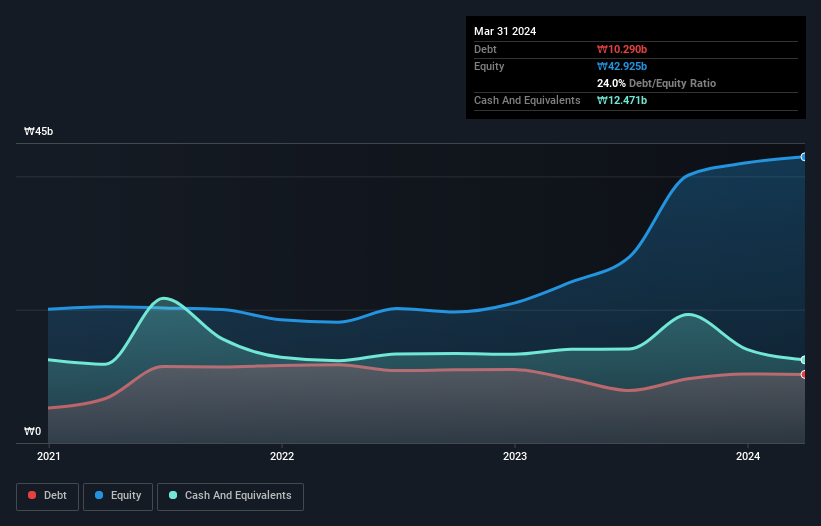Click the teal Cash endpoint marker

coord(804,360)
